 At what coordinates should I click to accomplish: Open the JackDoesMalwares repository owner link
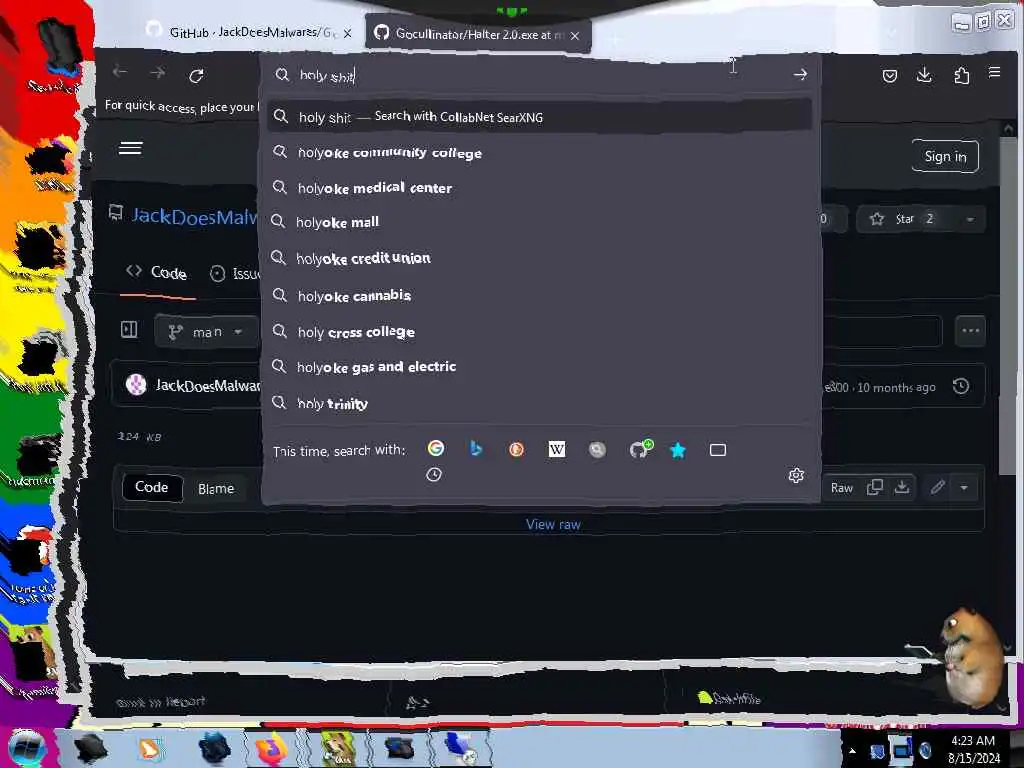coord(195,216)
